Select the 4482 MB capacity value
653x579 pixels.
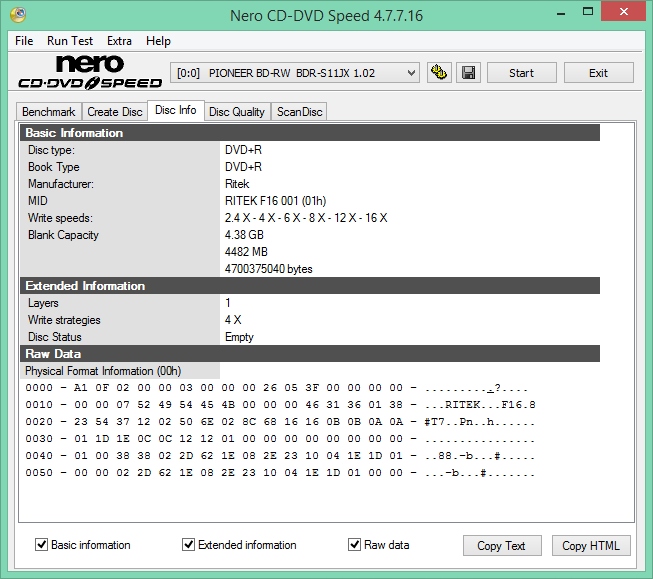[x=246, y=252]
